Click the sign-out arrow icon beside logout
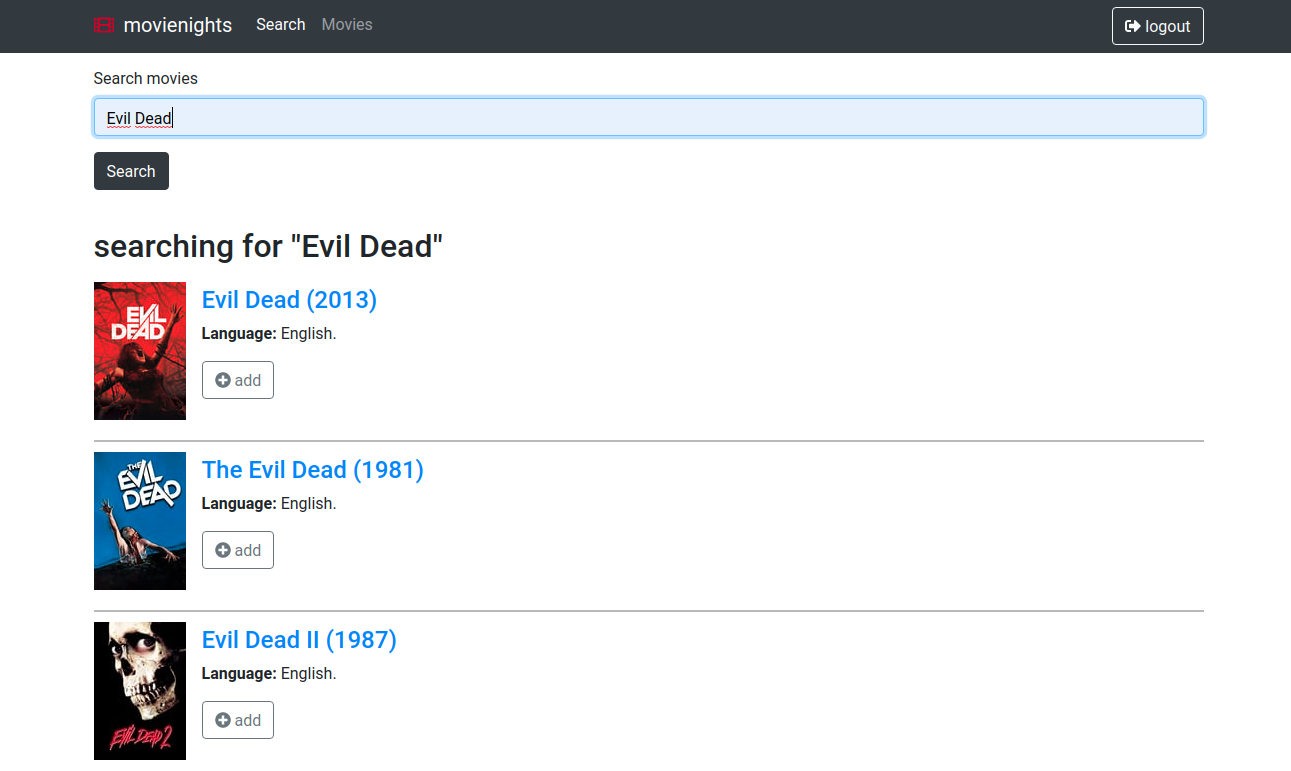 [1133, 27]
